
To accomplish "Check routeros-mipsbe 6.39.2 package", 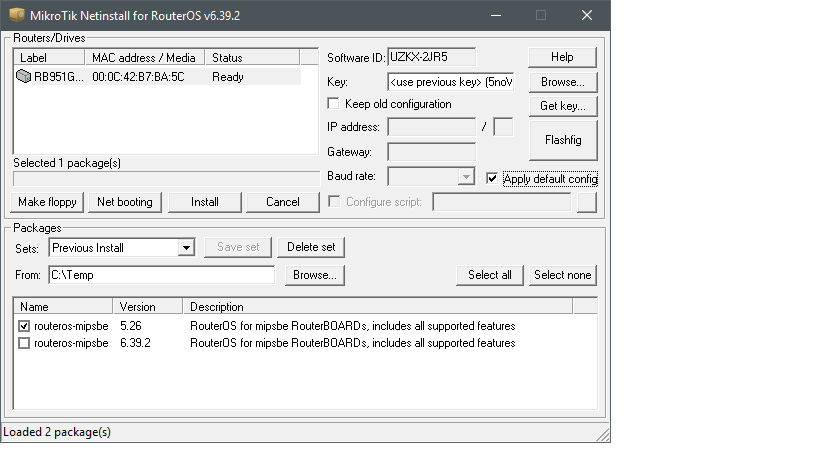I will coord(24,343).
